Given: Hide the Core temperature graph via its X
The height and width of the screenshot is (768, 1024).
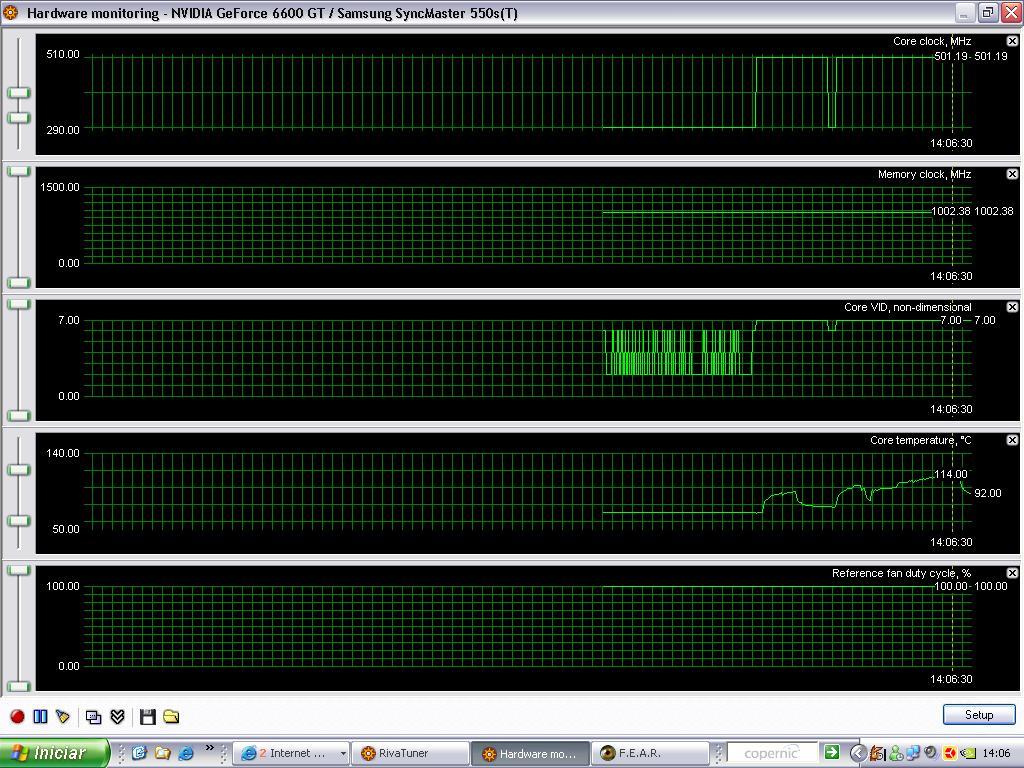Looking at the screenshot, I should pos(1012,440).
